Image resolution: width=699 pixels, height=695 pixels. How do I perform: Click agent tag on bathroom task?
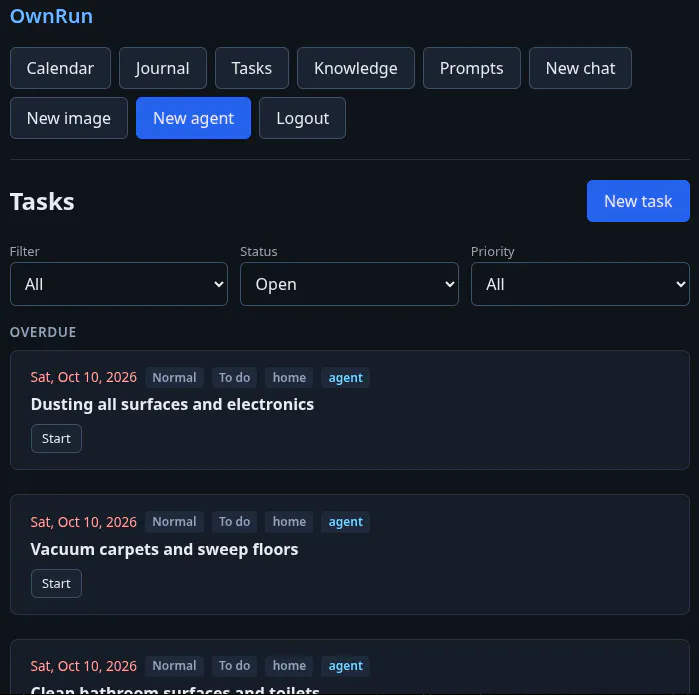pos(345,666)
